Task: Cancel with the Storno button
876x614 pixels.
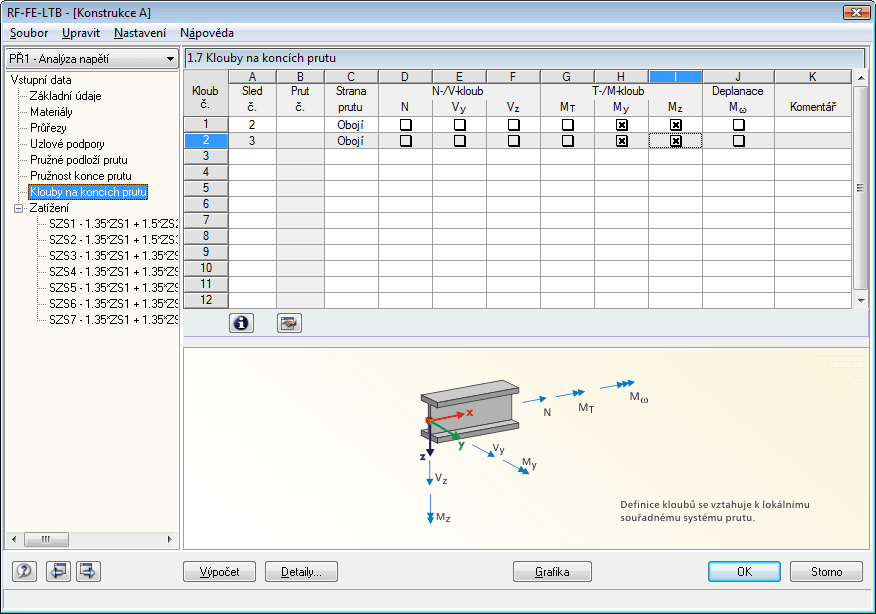Action: coord(826,572)
